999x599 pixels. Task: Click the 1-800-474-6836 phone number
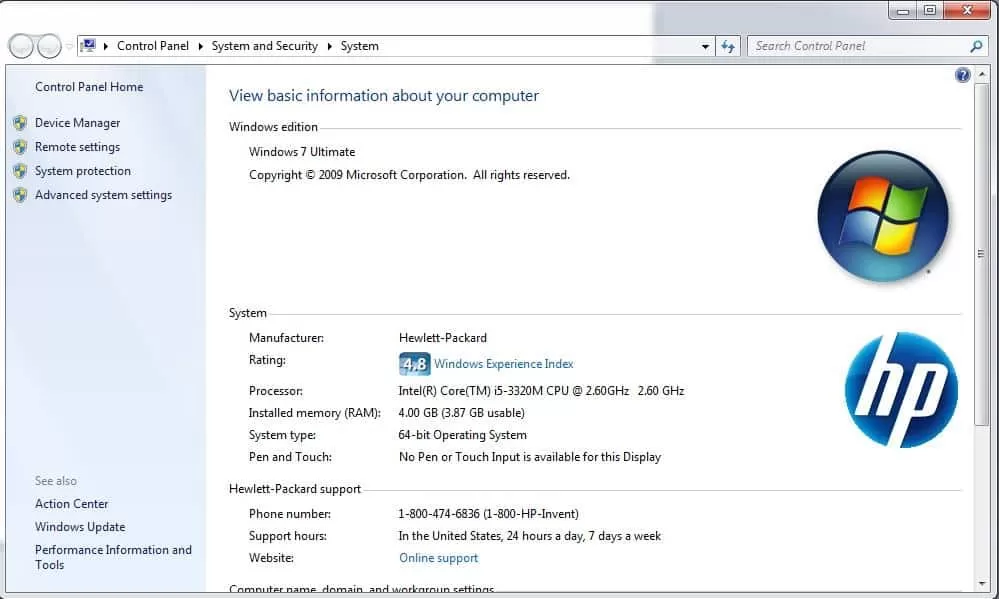tap(489, 514)
